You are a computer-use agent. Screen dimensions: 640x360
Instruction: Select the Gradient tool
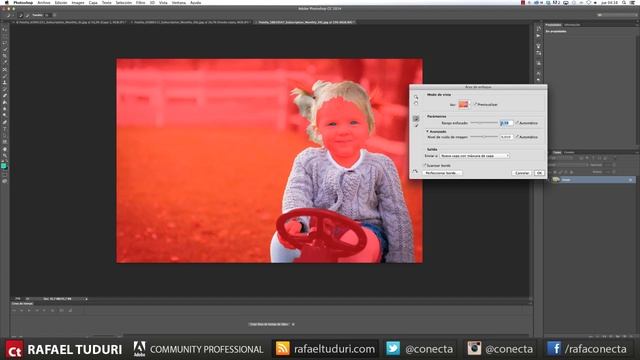click(4, 102)
